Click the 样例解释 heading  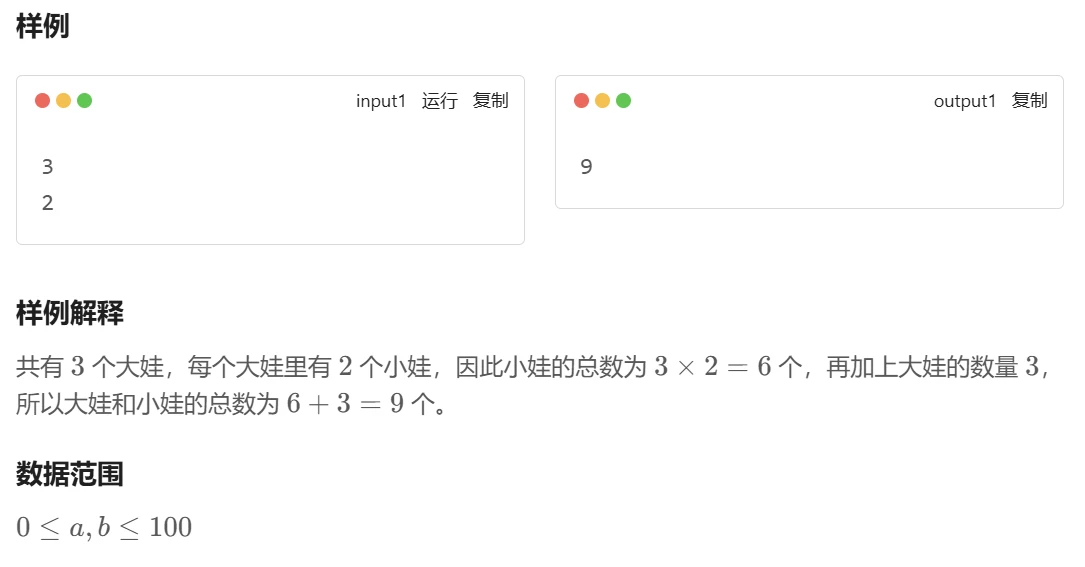tap(70, 313)
